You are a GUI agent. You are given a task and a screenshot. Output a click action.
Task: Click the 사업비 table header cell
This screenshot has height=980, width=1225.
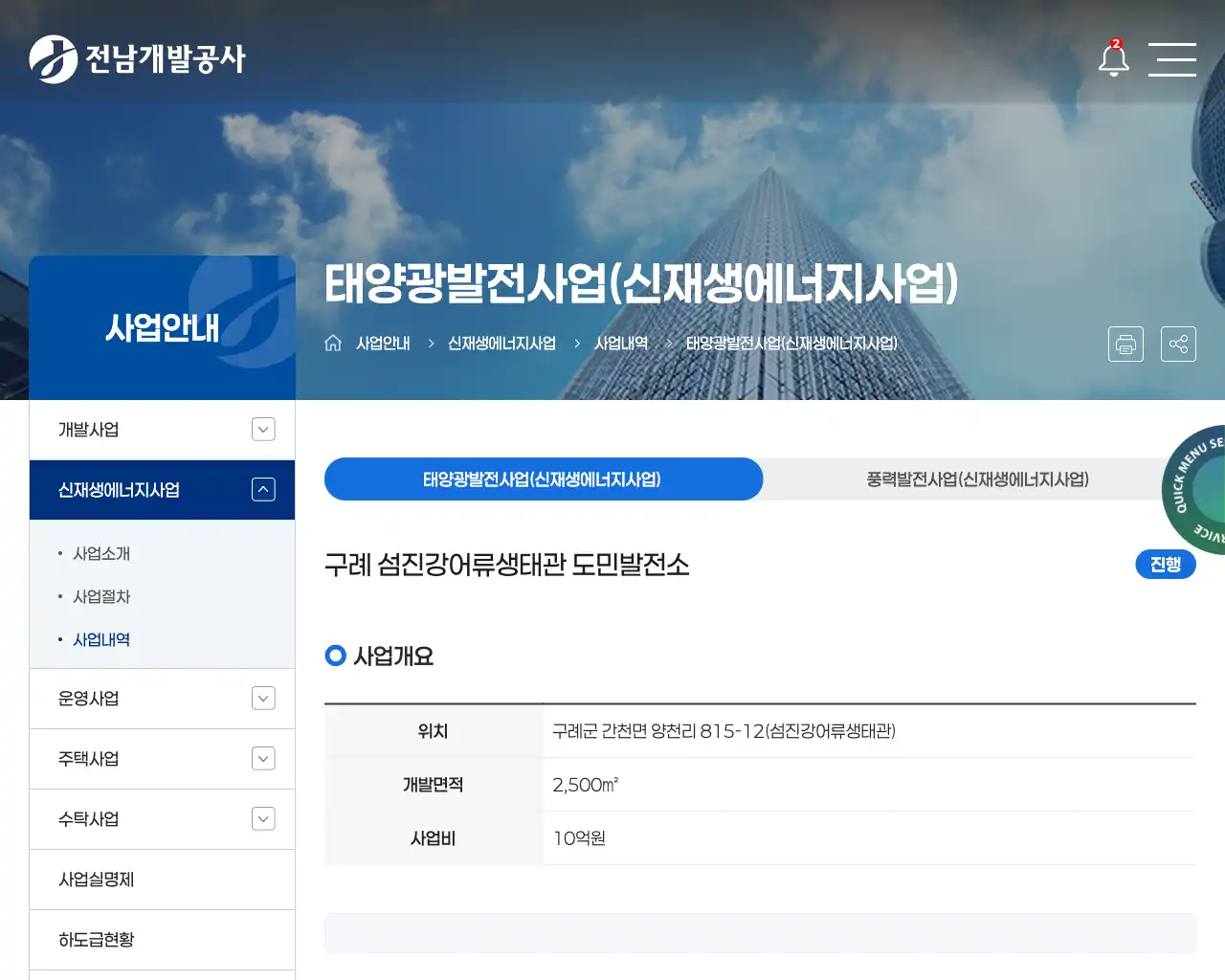click(x=434, y=838)
